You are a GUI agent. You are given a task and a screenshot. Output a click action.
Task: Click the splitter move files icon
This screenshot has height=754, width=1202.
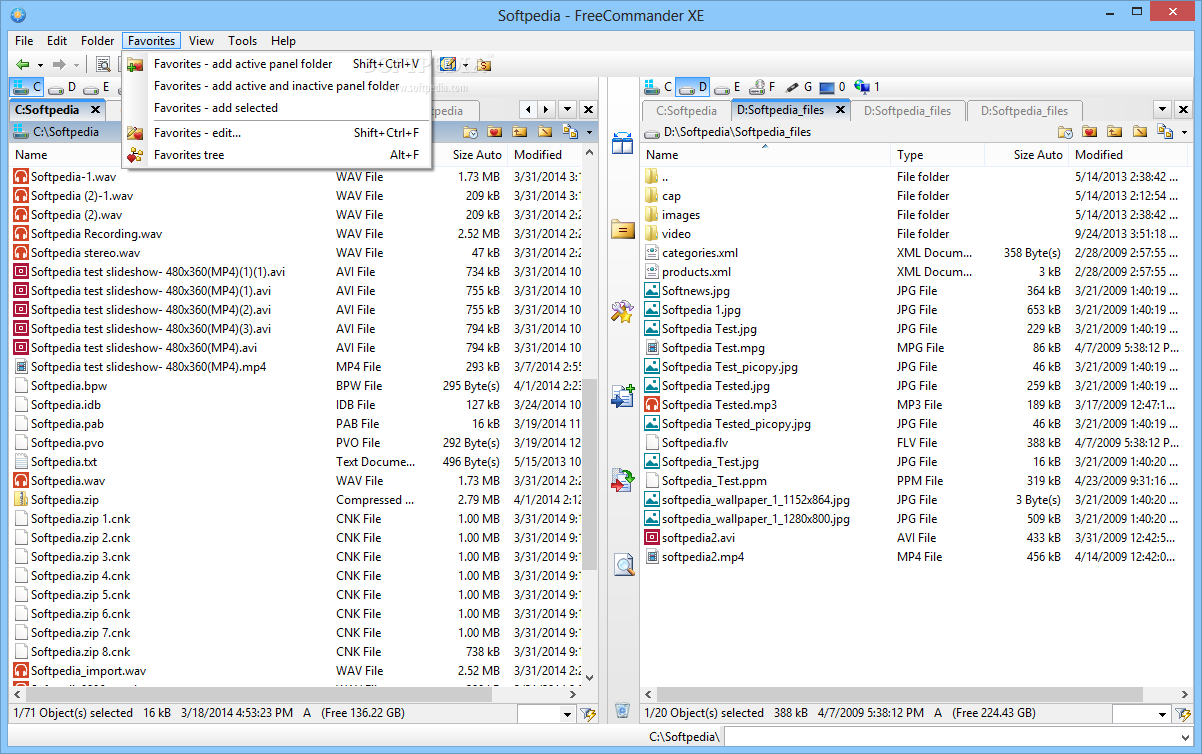point(623,481)
